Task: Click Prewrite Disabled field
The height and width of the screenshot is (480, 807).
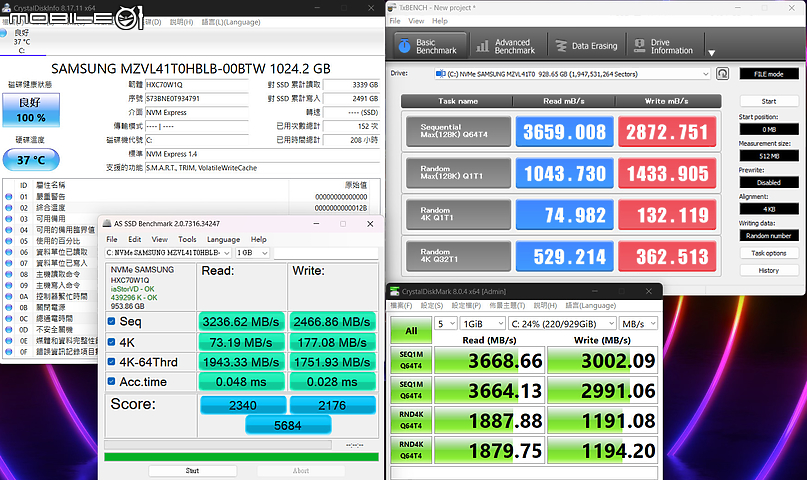Action: coord(769,183)
